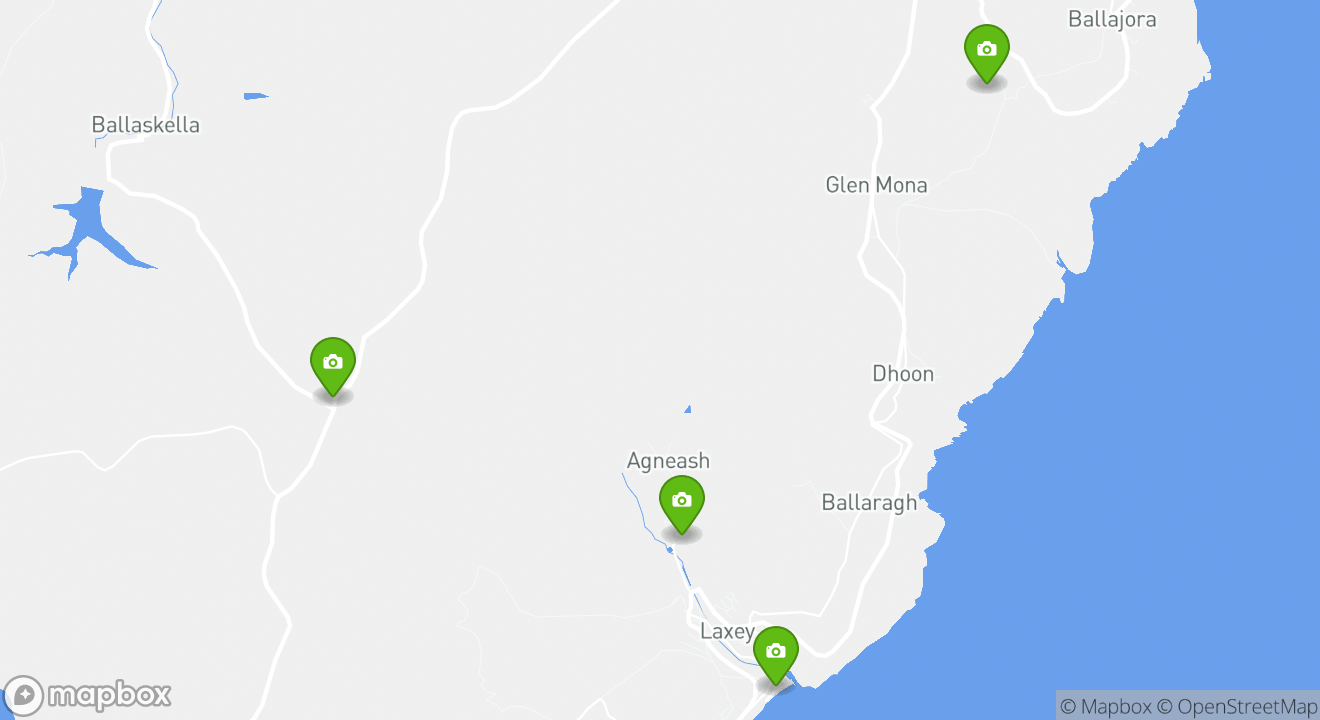Image resolution: width=1320 pixels, height=720 pixels.
Task: Select the Glen Mona label
Action: click(876, 185)
